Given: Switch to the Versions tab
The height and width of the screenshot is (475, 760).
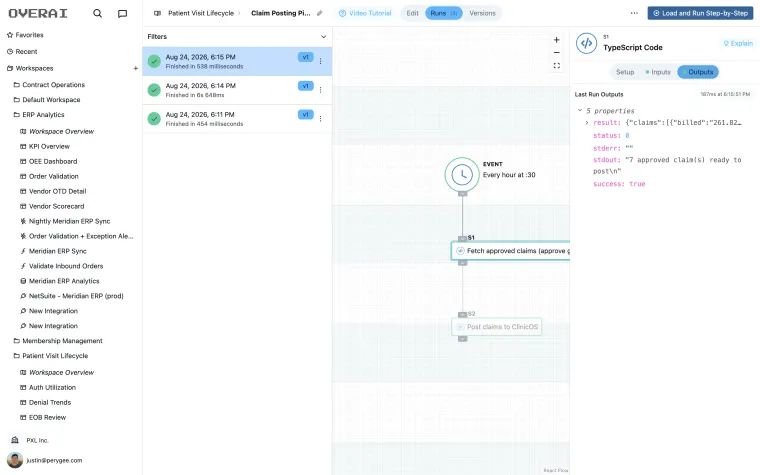Looking at the screenshot, I should pyautogui.click(x=482, y=13).
